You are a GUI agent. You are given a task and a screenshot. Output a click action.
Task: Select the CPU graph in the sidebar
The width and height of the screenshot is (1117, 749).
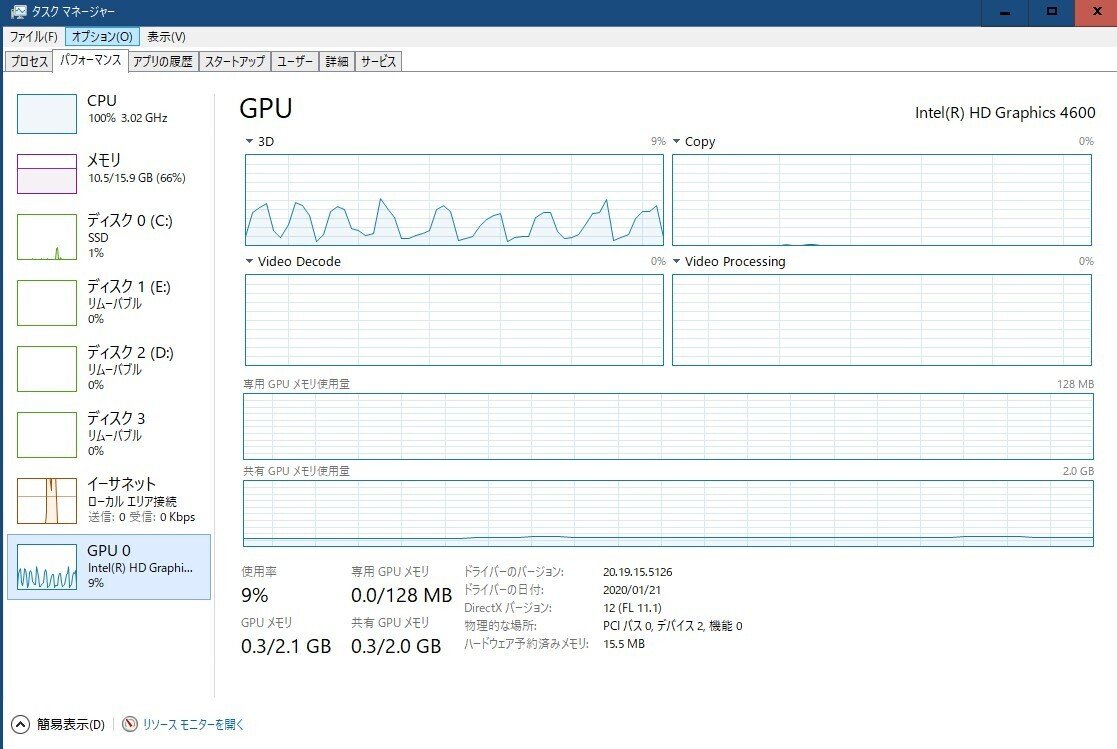[47, 112]
